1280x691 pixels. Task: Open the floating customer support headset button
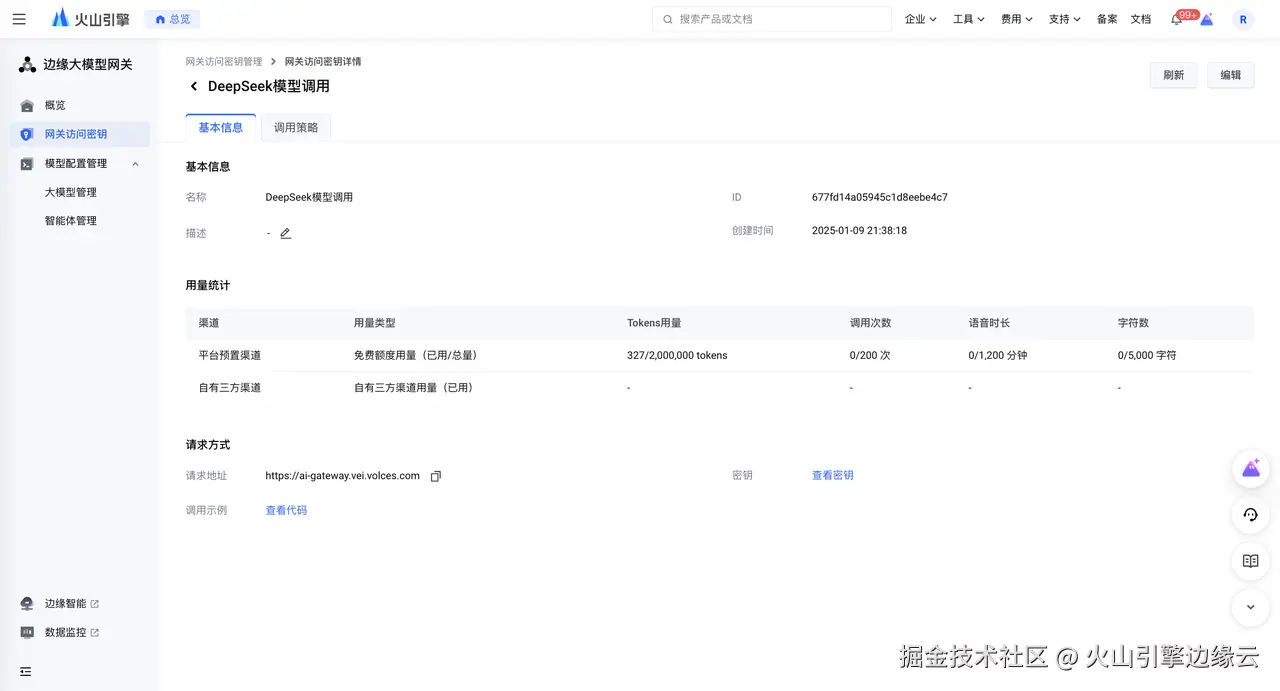tap(1250, 515)
